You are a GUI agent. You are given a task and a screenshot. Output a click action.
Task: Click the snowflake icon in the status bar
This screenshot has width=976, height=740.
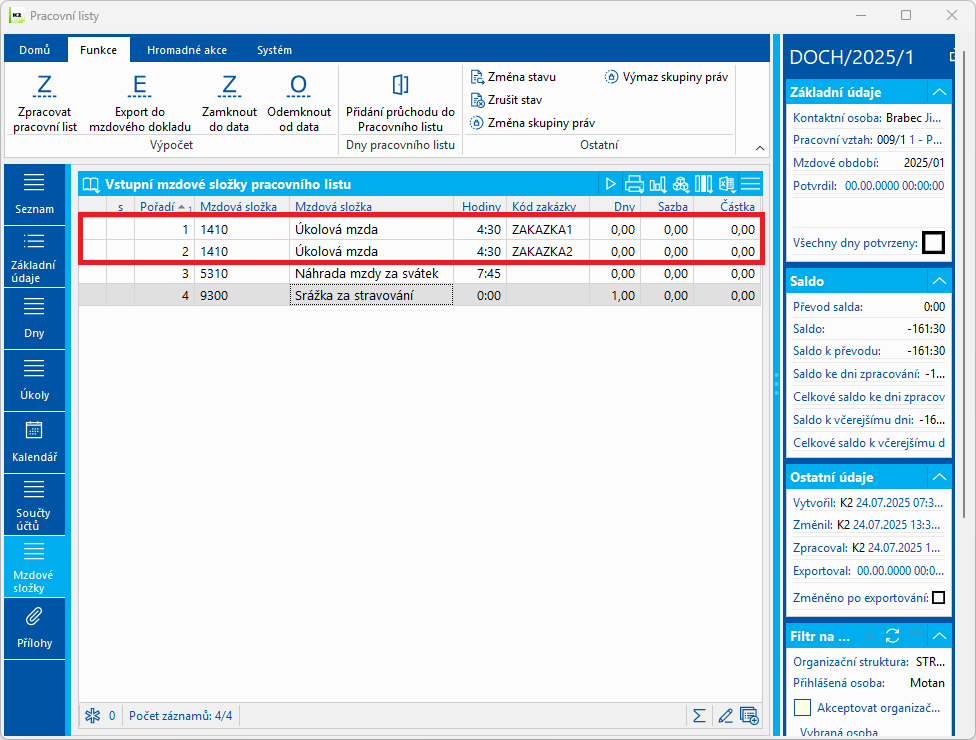[93, 716]
